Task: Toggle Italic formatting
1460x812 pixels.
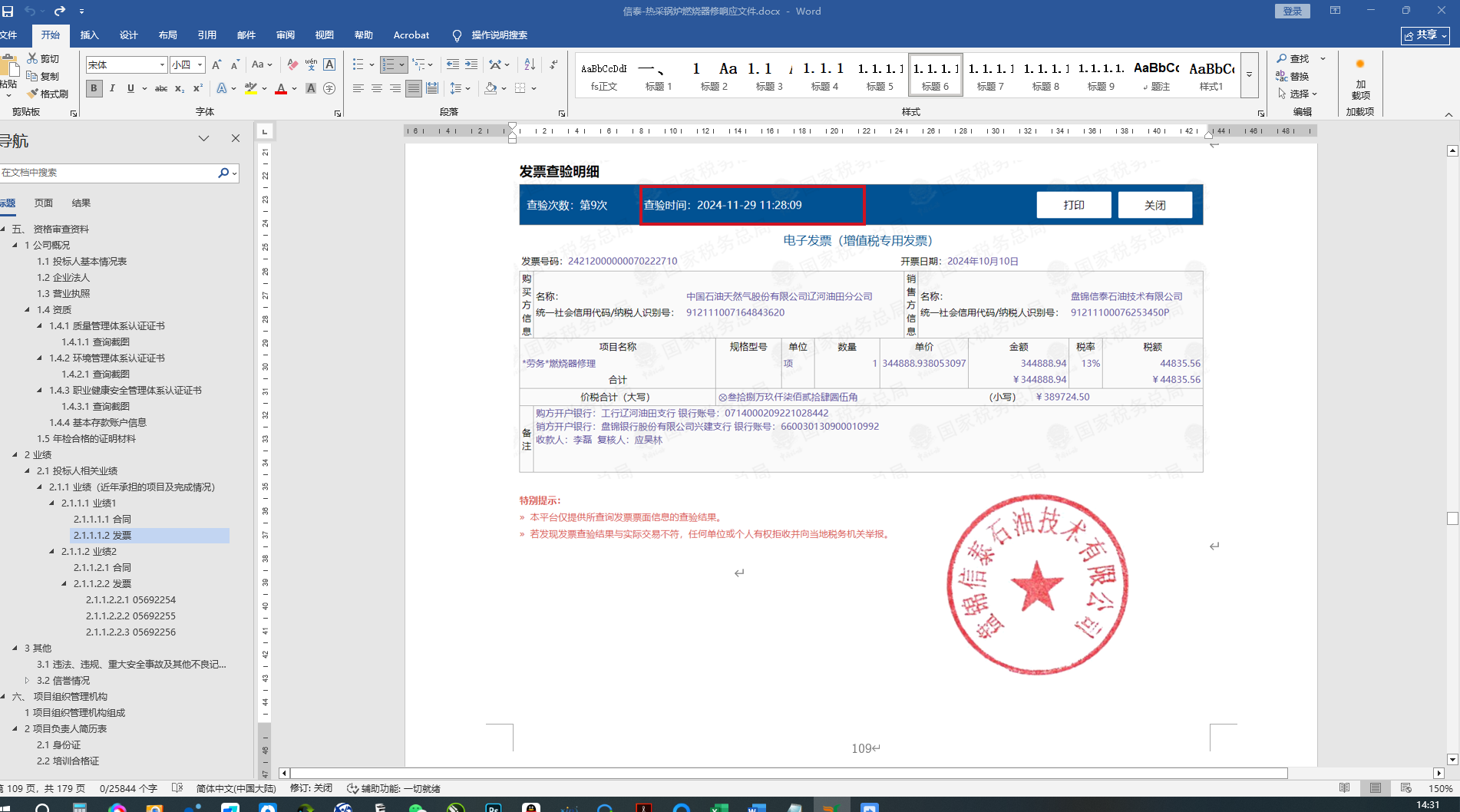Action: [x=112, y=88]
